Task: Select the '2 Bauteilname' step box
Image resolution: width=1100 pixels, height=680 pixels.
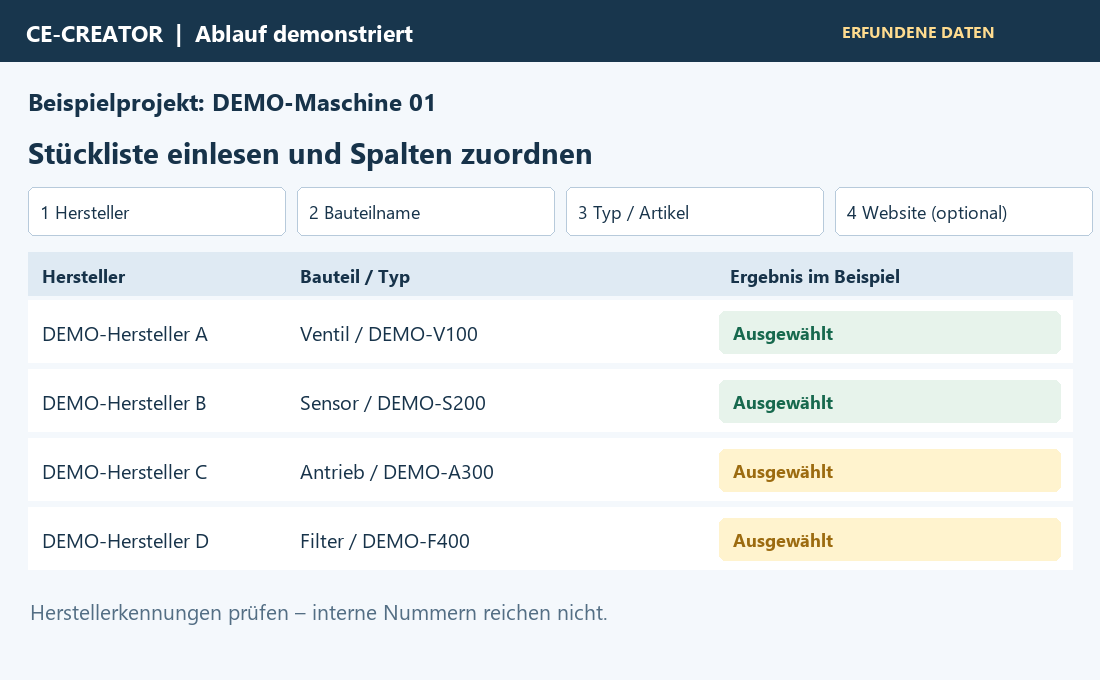Action: pyautogui.click(x=426, y=211)
